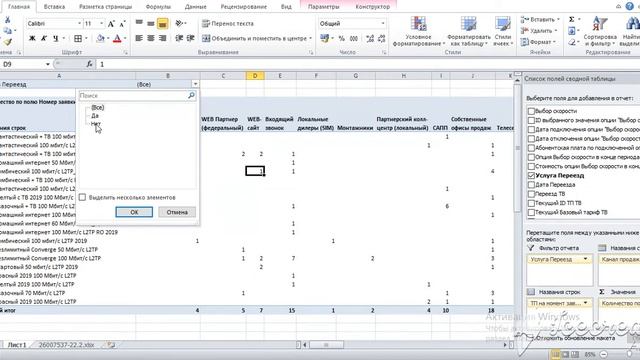This screenshot has height=360, width=640.
Task: Open Условное форматирование menu
Action: (419, 31)
